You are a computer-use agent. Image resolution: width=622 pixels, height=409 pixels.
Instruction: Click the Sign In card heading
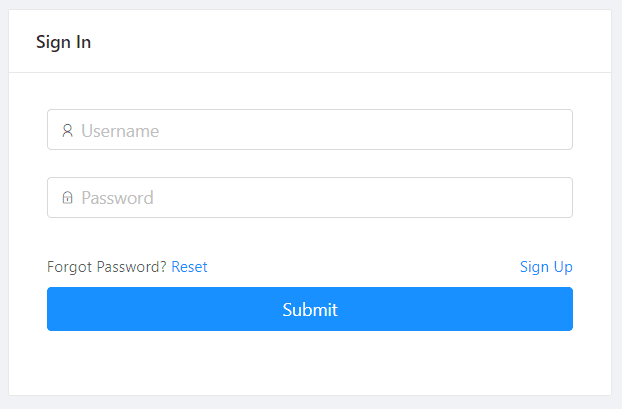(x=63, y=42)
